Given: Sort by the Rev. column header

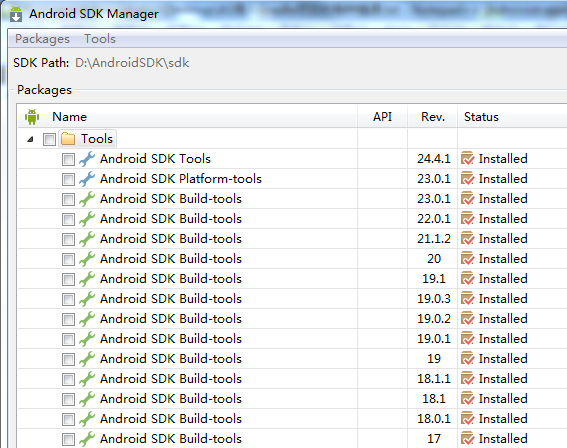Looking at the screenshot, I should [x=433, y=117].
